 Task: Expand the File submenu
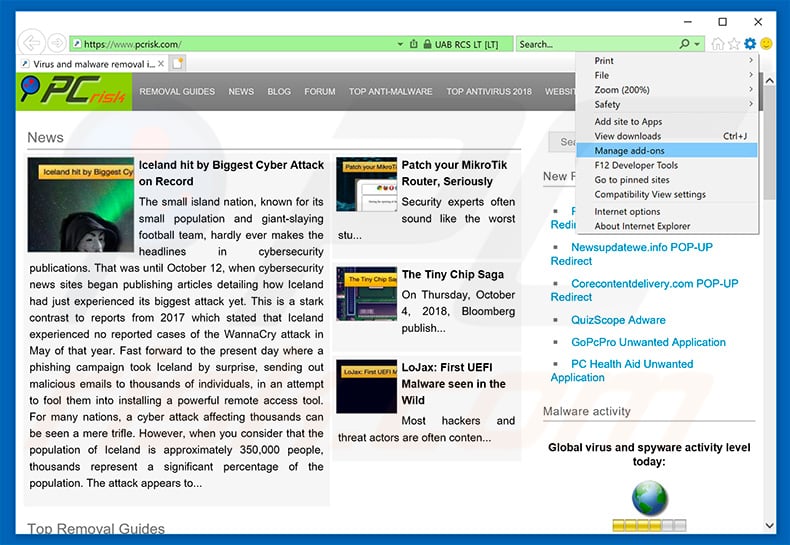[x=668, y=75]
